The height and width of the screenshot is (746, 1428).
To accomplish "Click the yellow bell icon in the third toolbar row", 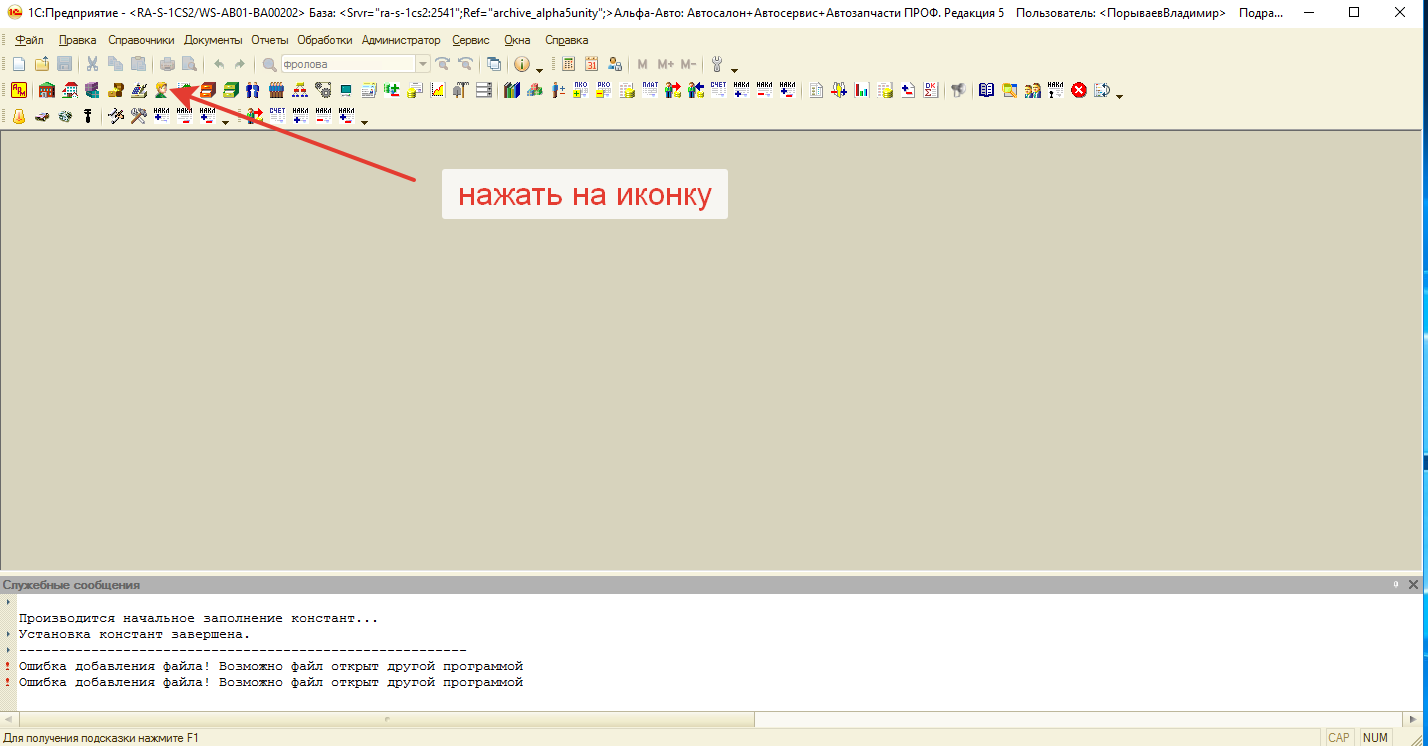I will [x=18, y=116].
